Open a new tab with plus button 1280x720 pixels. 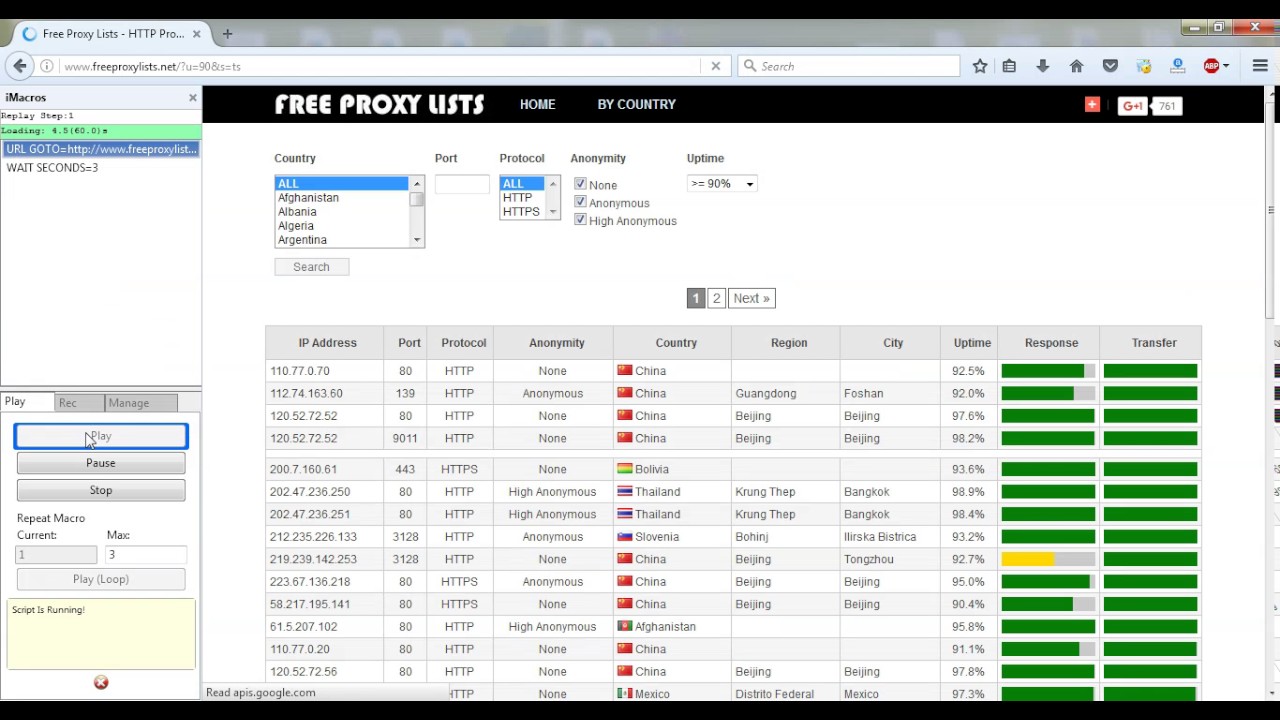click(227, 34)
